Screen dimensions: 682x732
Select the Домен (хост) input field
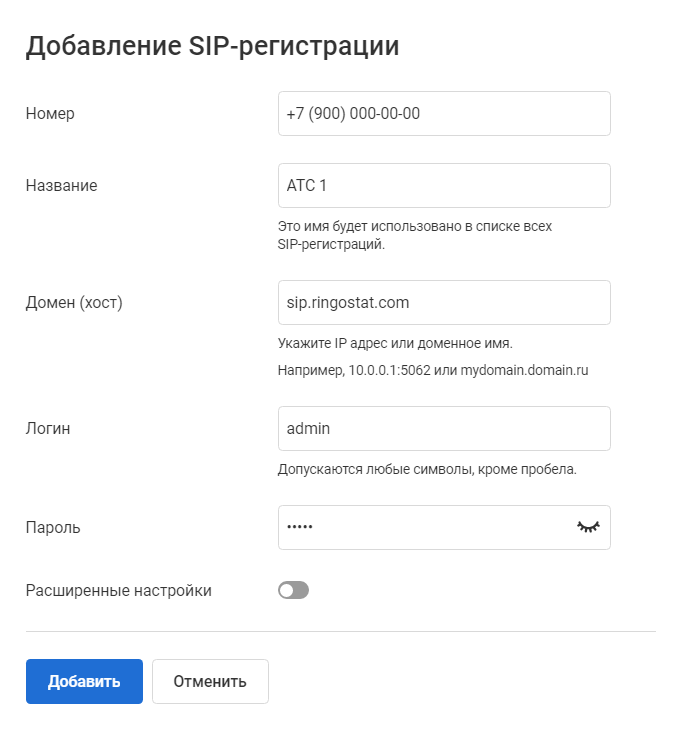click(x=444, y=302)
